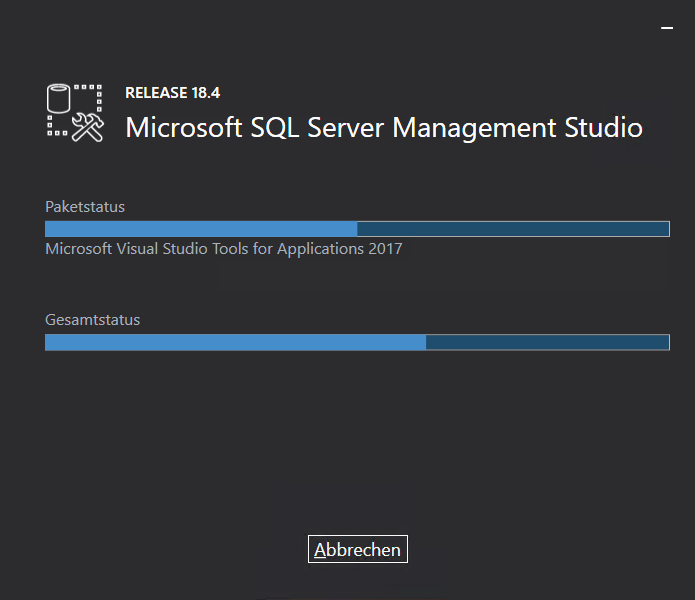Click the filled part of Paketstatus bar
The image size is (695, 600).
200,229
